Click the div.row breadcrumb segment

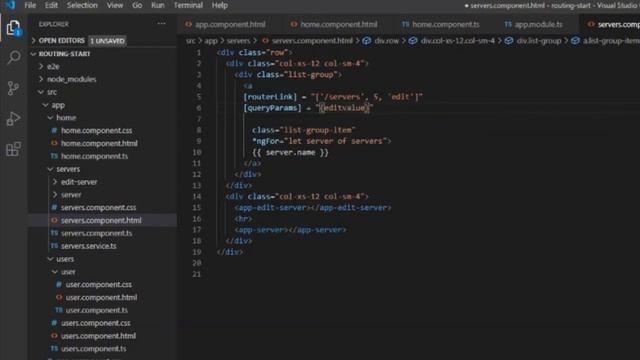(387, 41)
